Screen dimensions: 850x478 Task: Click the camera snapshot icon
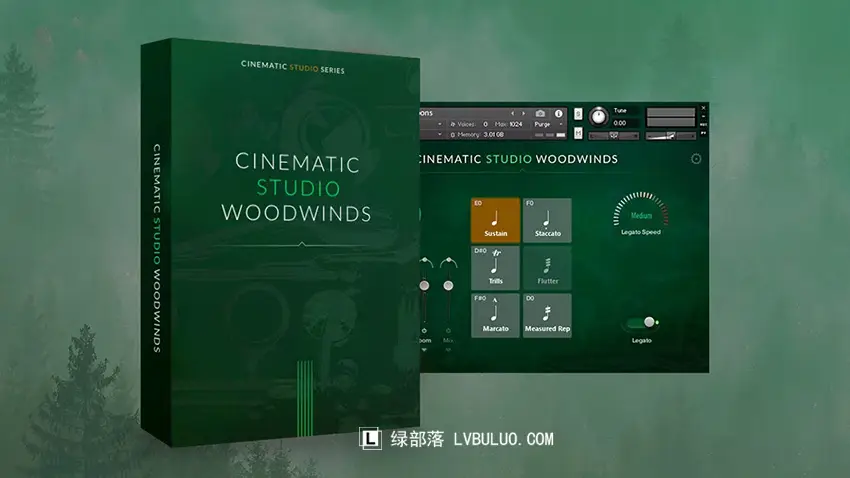pyautogui.click(x=540, y=113)
